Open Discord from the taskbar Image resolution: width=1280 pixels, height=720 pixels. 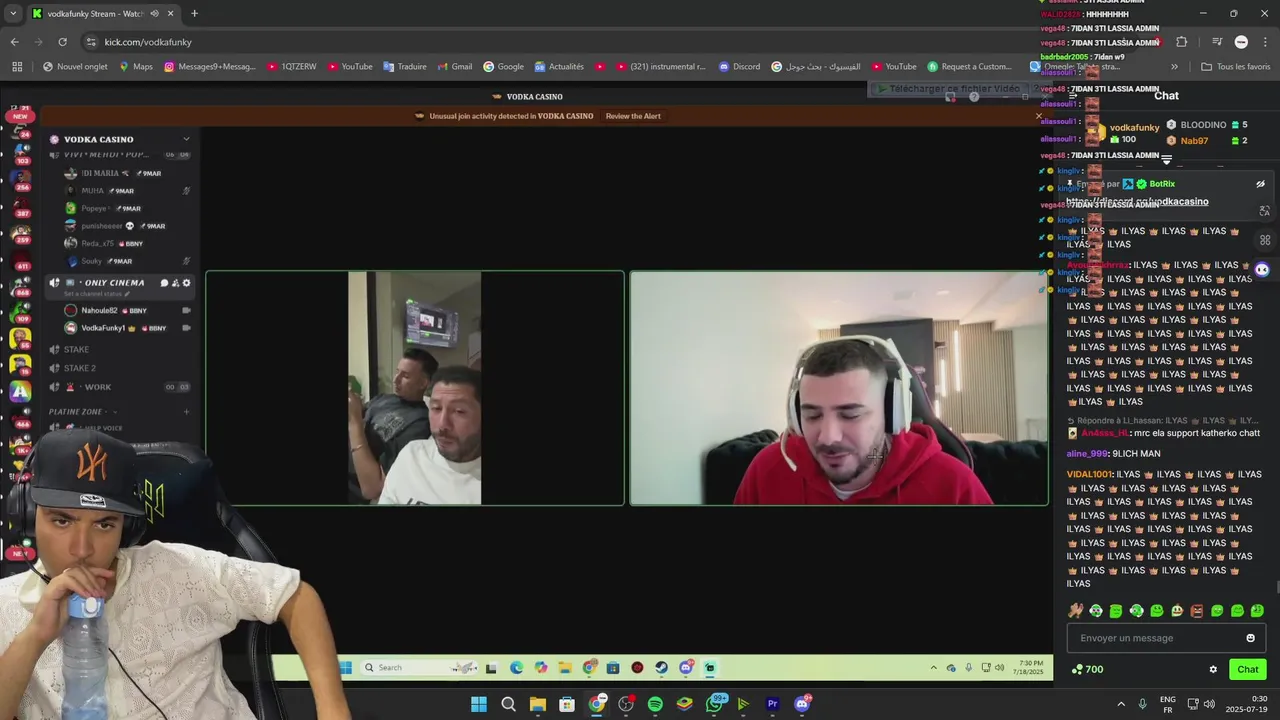click(802, 704)
